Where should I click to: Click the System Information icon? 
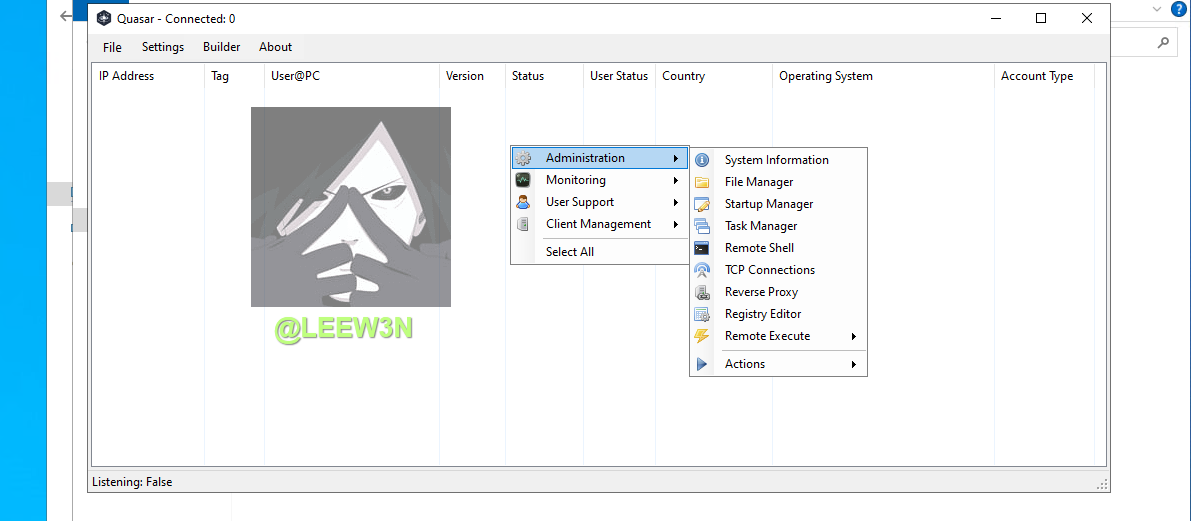tap(702, 160)
